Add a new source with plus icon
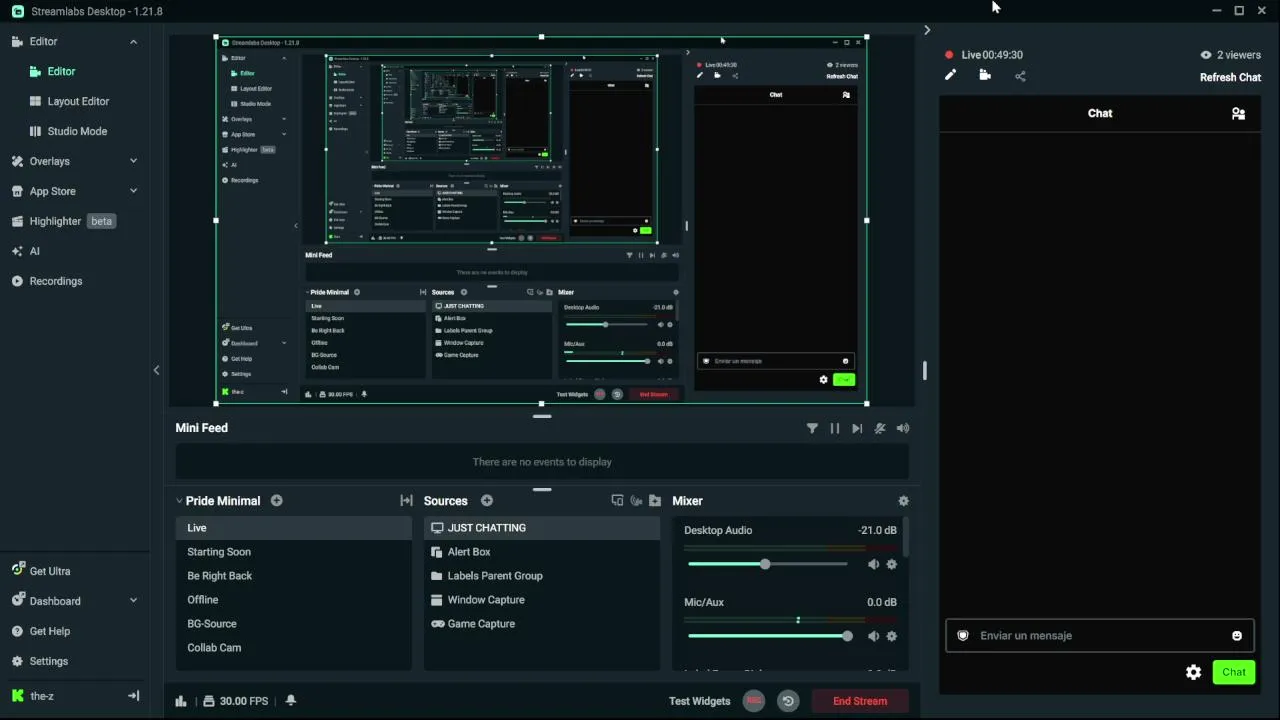This screenshot has width=1280, height=720. 487,501
